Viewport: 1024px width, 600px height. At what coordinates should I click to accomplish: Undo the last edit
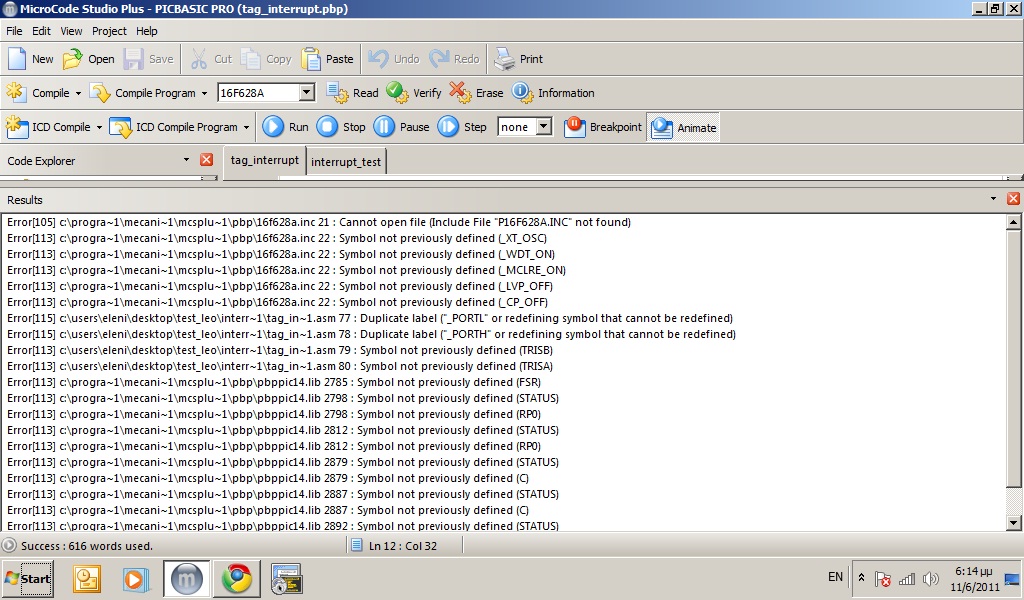(394, 59)
